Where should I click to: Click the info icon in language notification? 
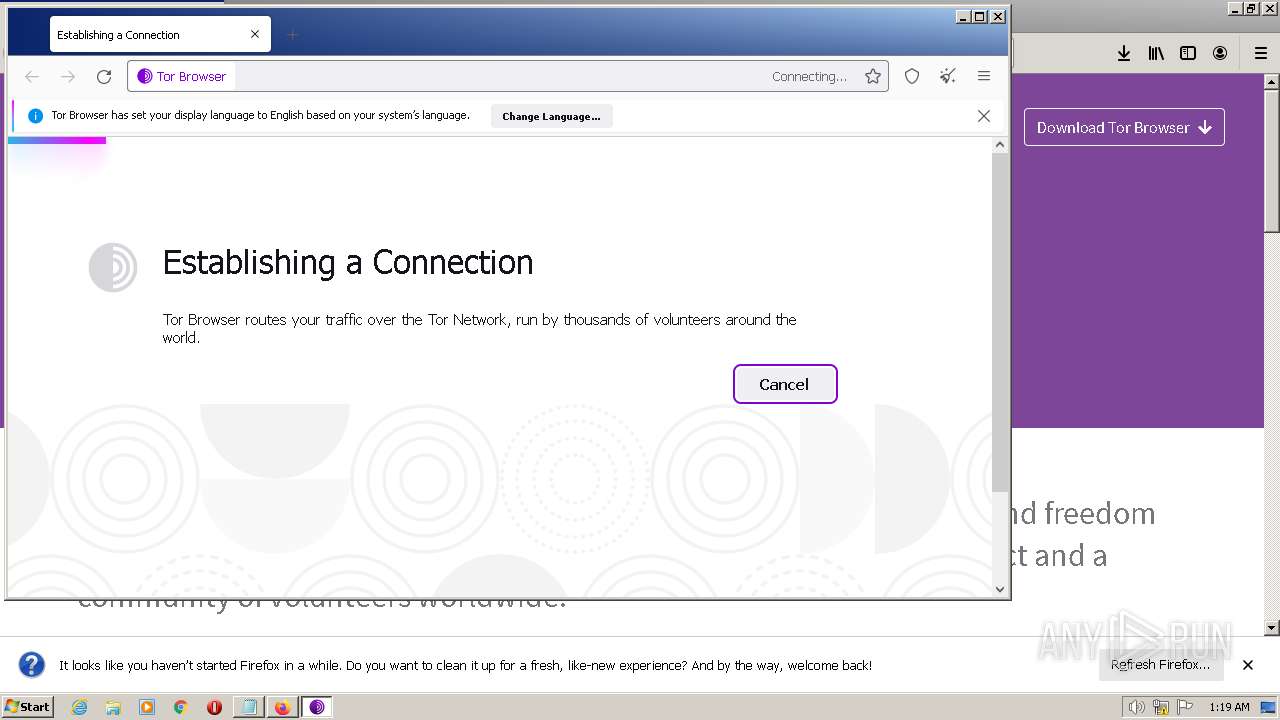pyautogui.click(x=35, y=116)
